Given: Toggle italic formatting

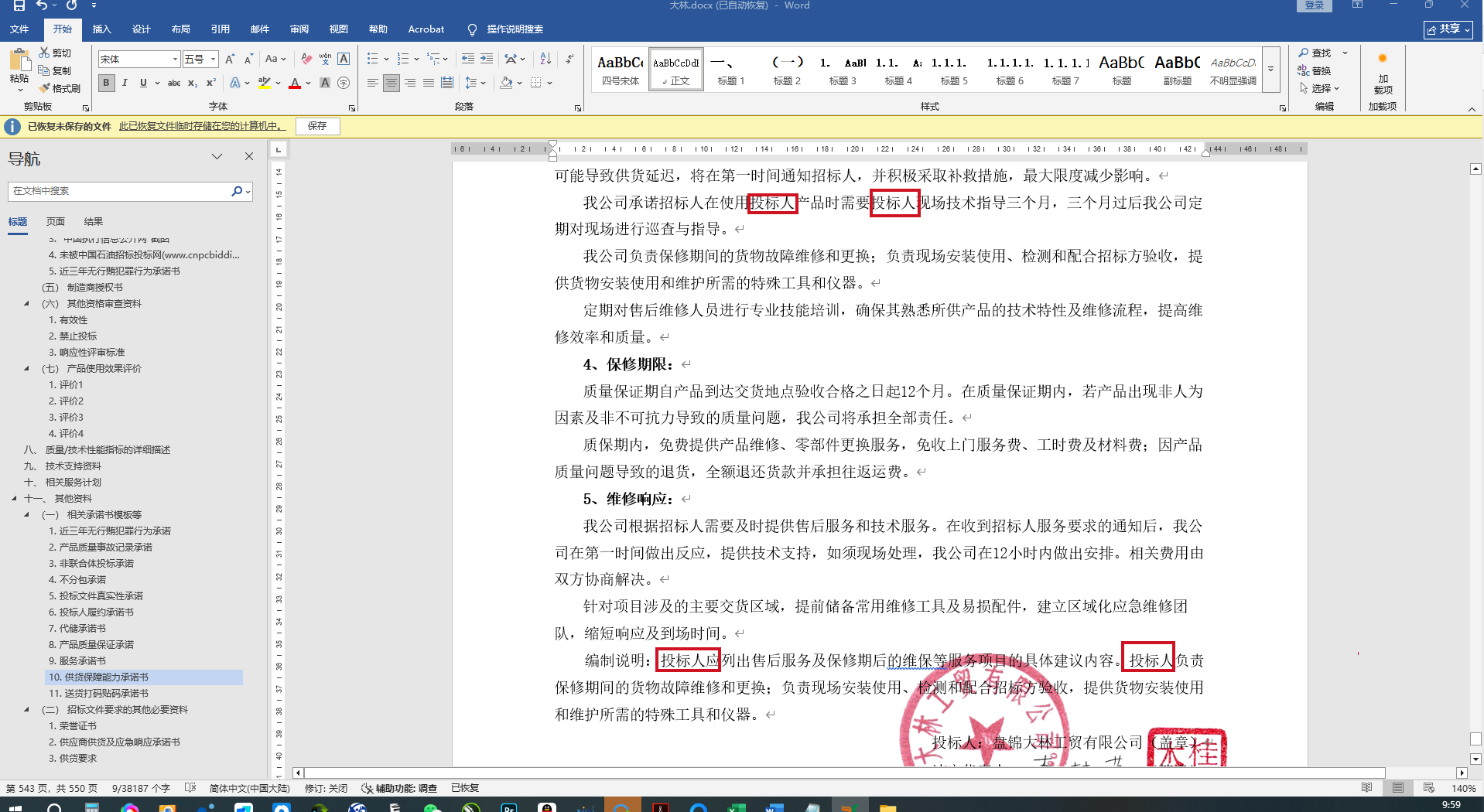Looking at the screenshot, I should [125, 83].
